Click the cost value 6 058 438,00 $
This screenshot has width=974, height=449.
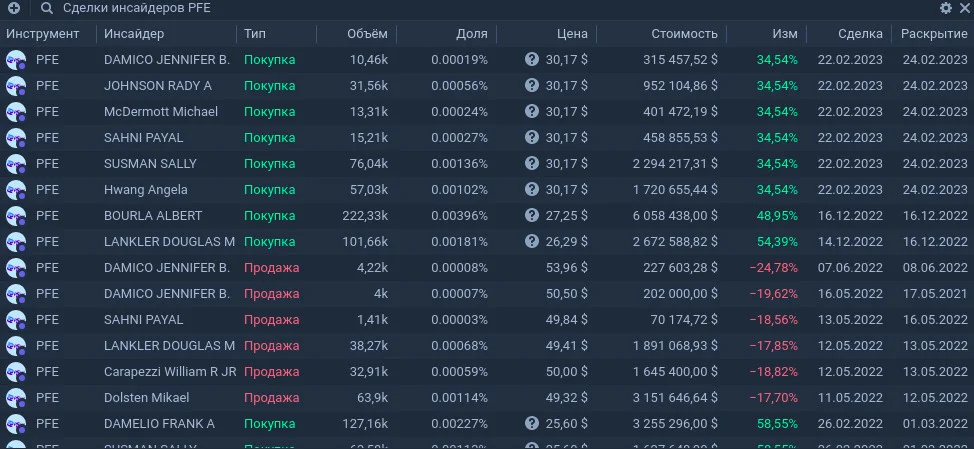676,215
